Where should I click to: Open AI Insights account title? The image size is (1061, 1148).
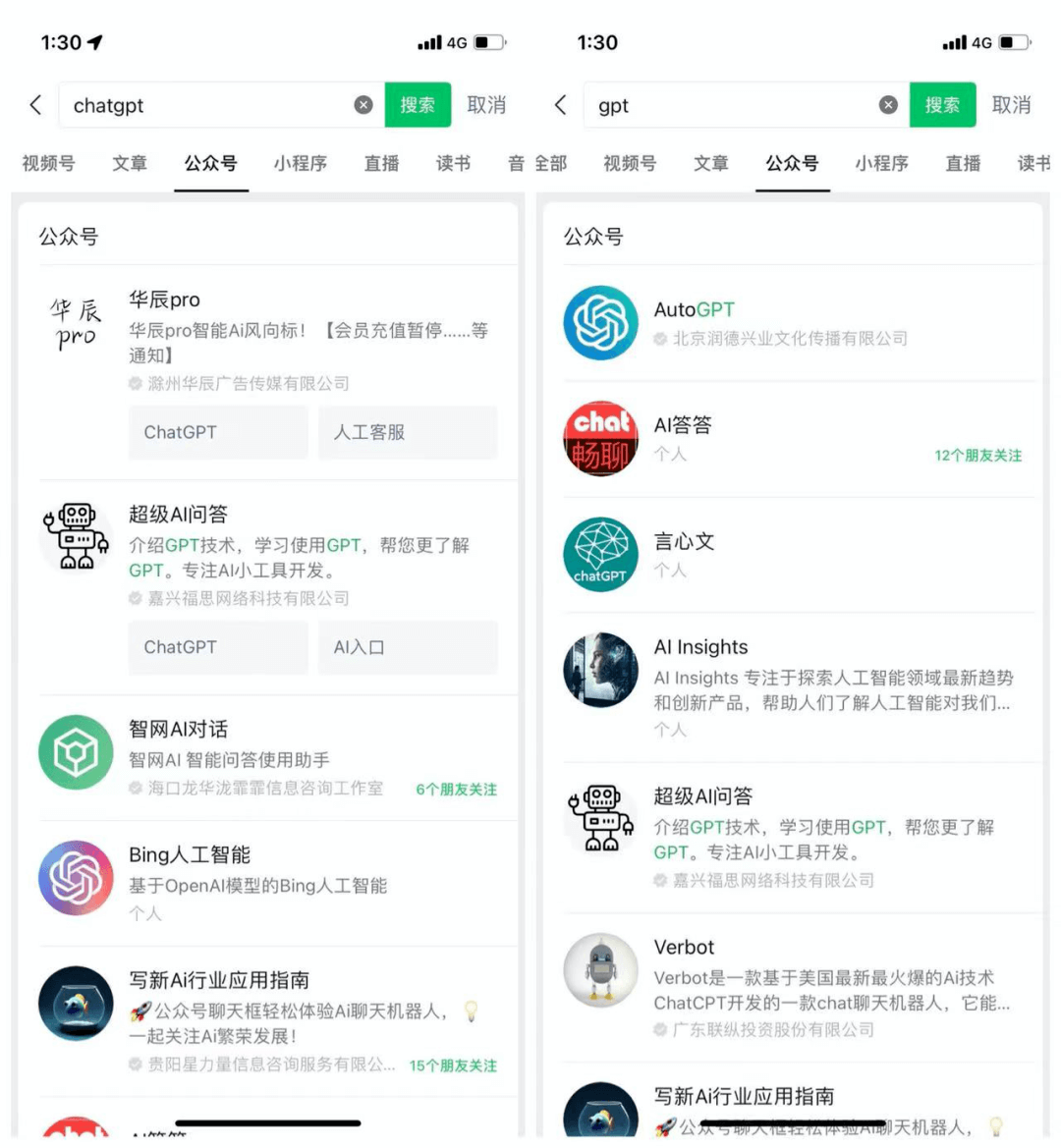click(700, 646)
